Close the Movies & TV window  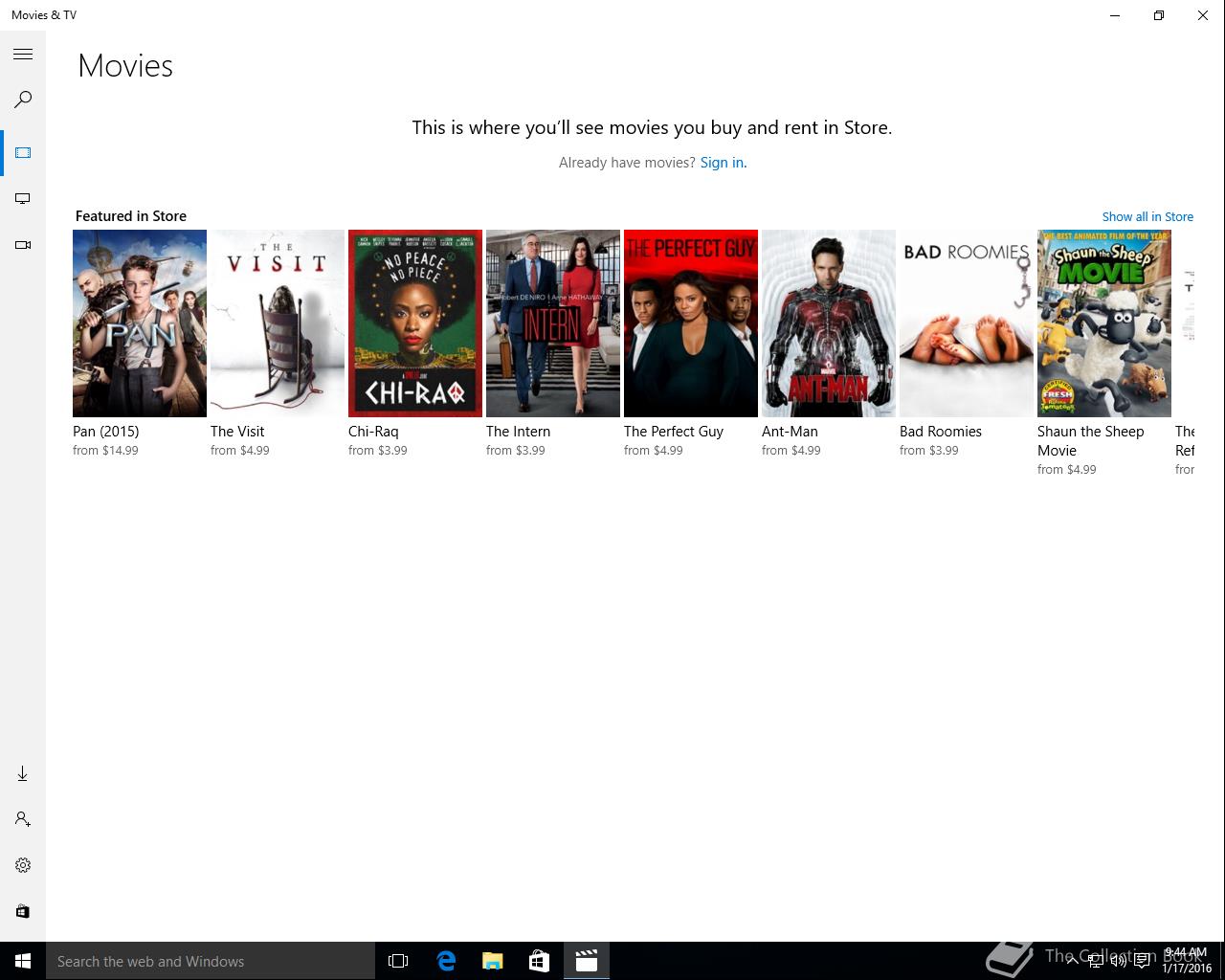pyautogui.click(x=1203, y=15)
